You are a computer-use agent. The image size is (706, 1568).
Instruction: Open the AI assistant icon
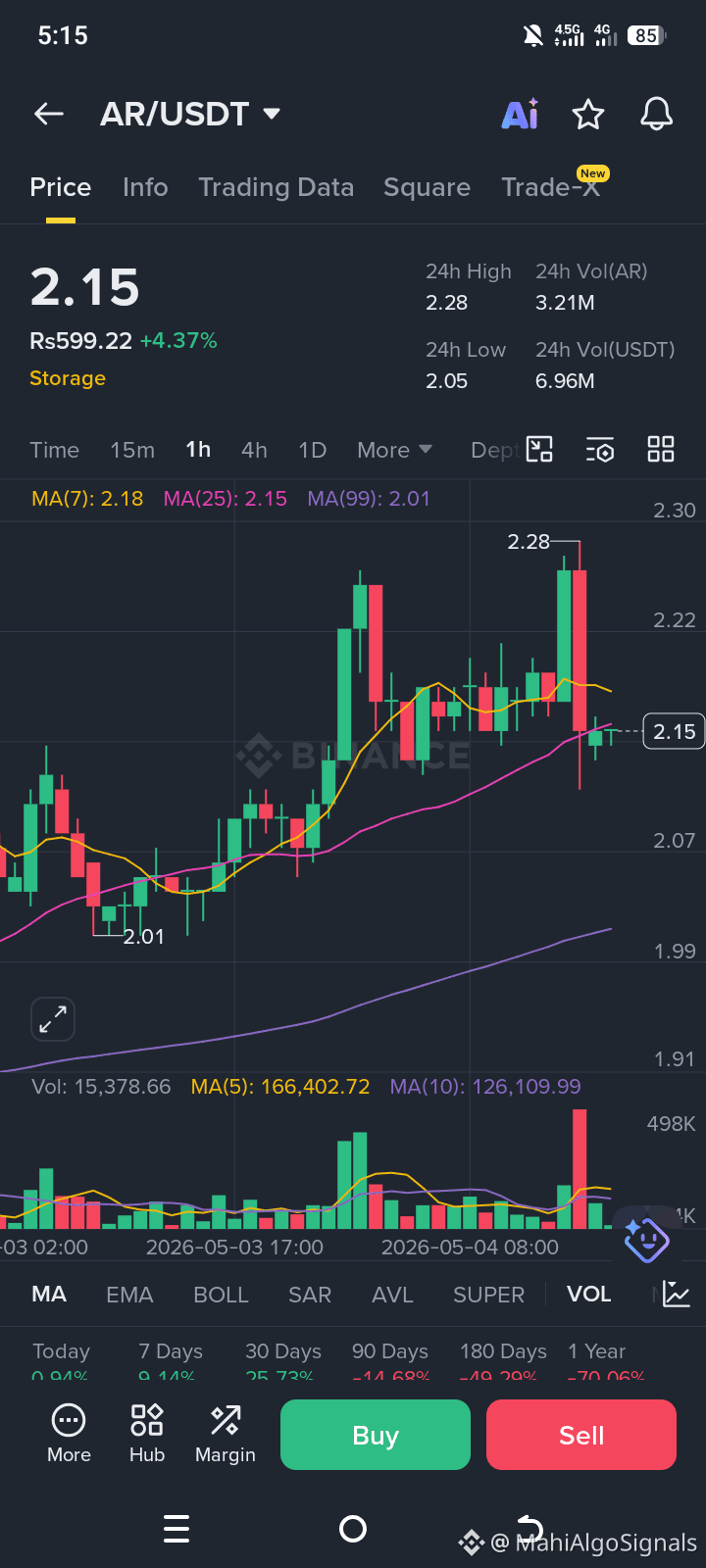[x=520, y=114]
